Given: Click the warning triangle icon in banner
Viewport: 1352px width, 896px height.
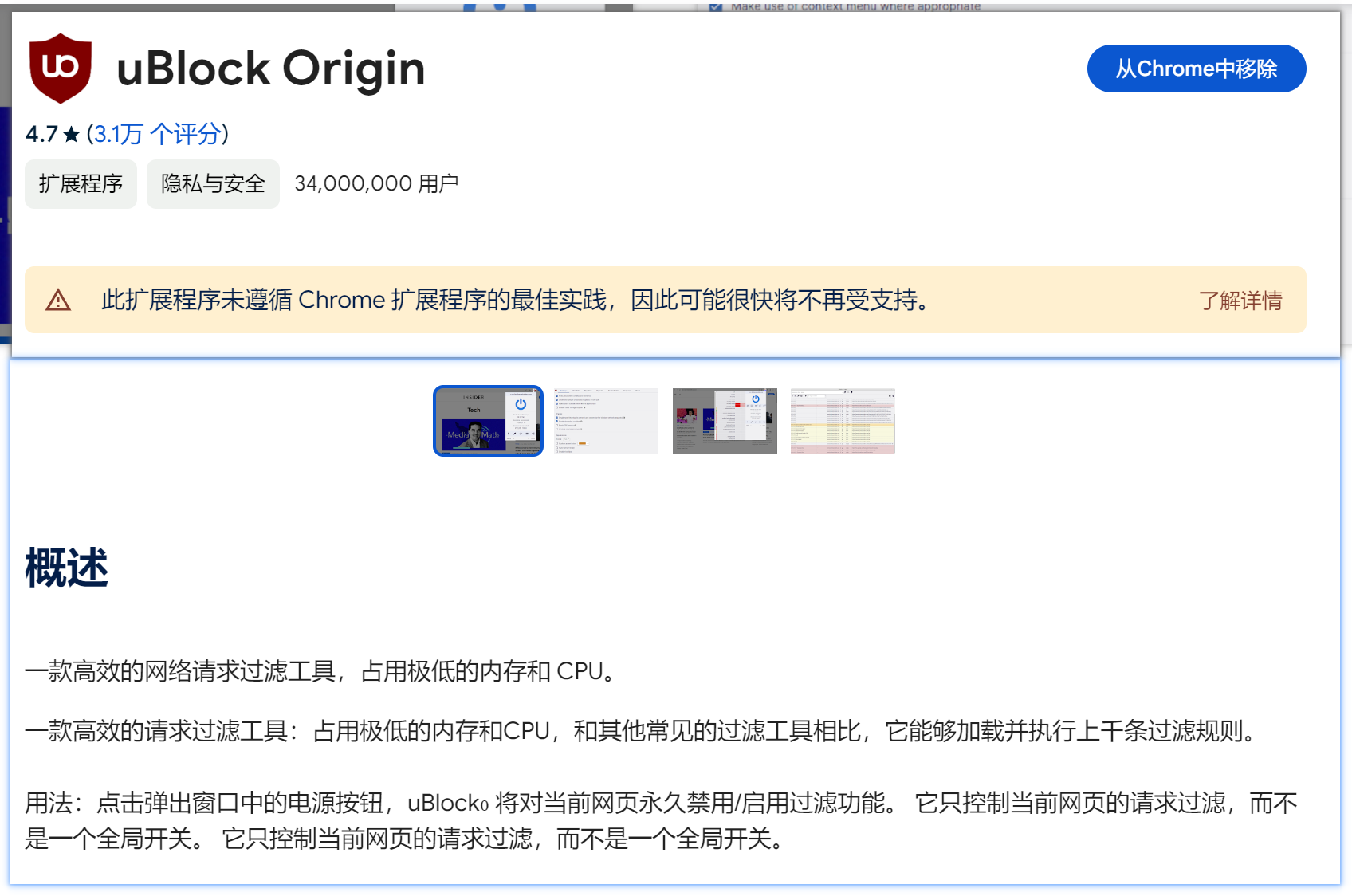Looking at the screenshot, I should 58,301.
